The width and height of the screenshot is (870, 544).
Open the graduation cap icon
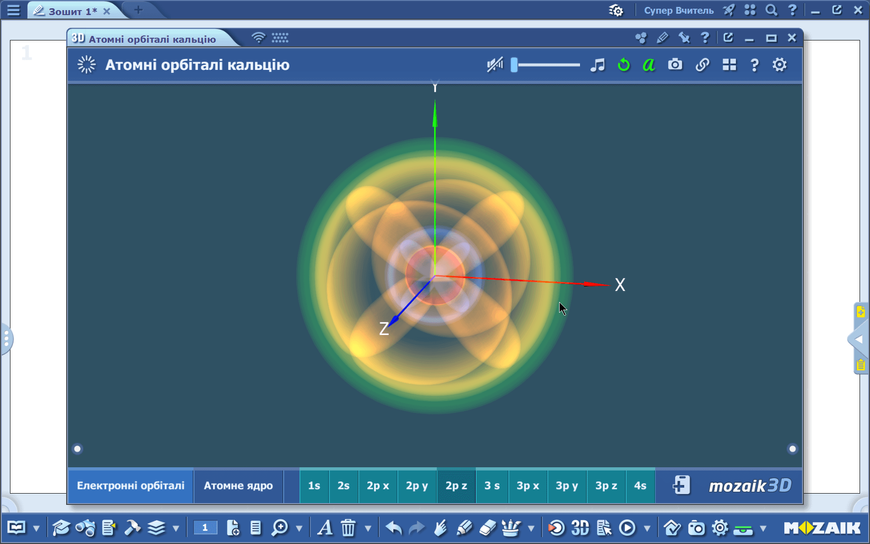[x=60, y=527]
